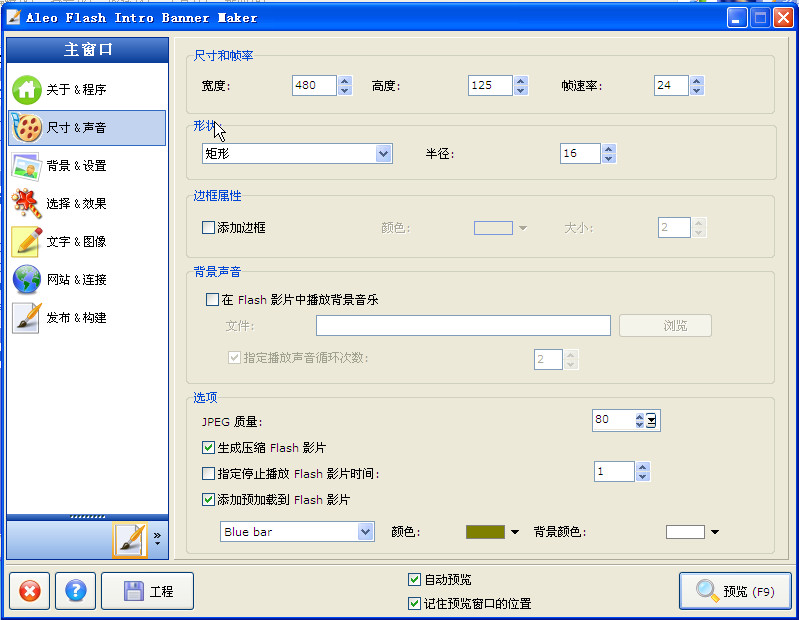799x620 pixels.
Task: Open 选择 & 效果 magic wand icon
Action: coord(26,204)
